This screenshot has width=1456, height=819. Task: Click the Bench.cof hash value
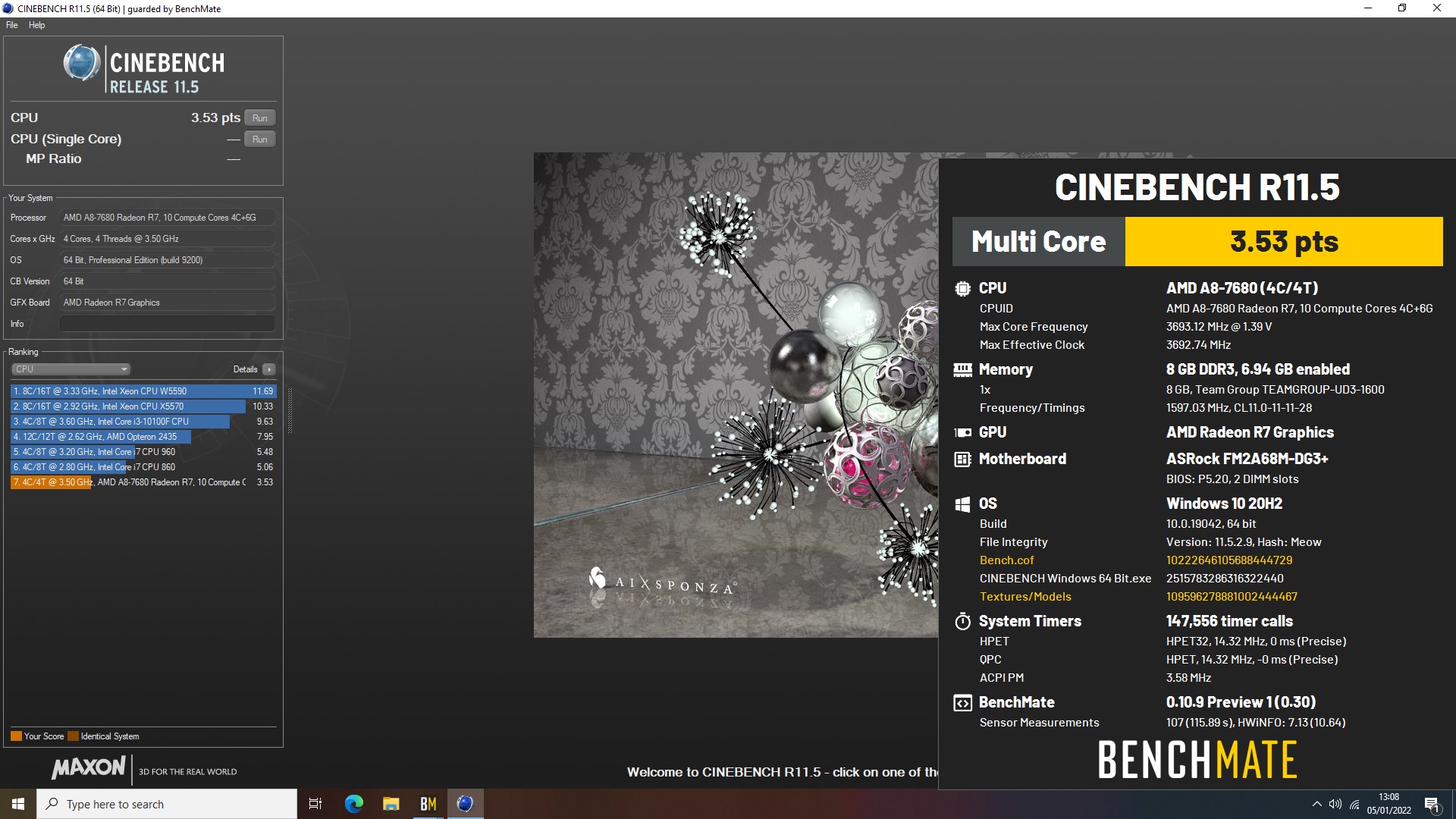(x=1228, y=560)
